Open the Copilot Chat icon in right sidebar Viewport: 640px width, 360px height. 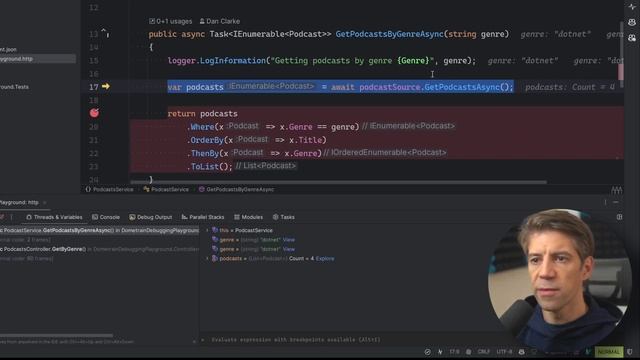point(632,38)
